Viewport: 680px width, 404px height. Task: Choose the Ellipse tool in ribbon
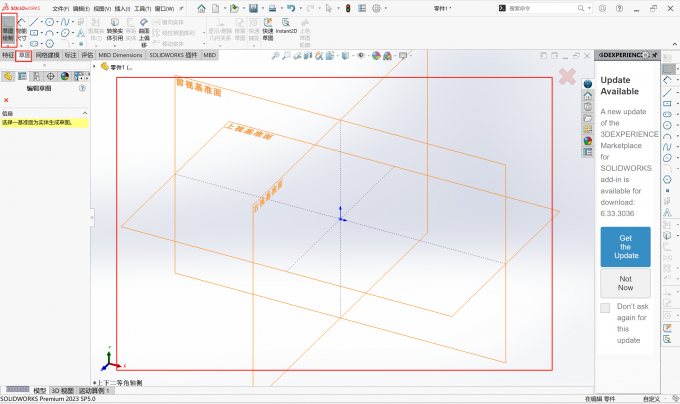(65, 33)
